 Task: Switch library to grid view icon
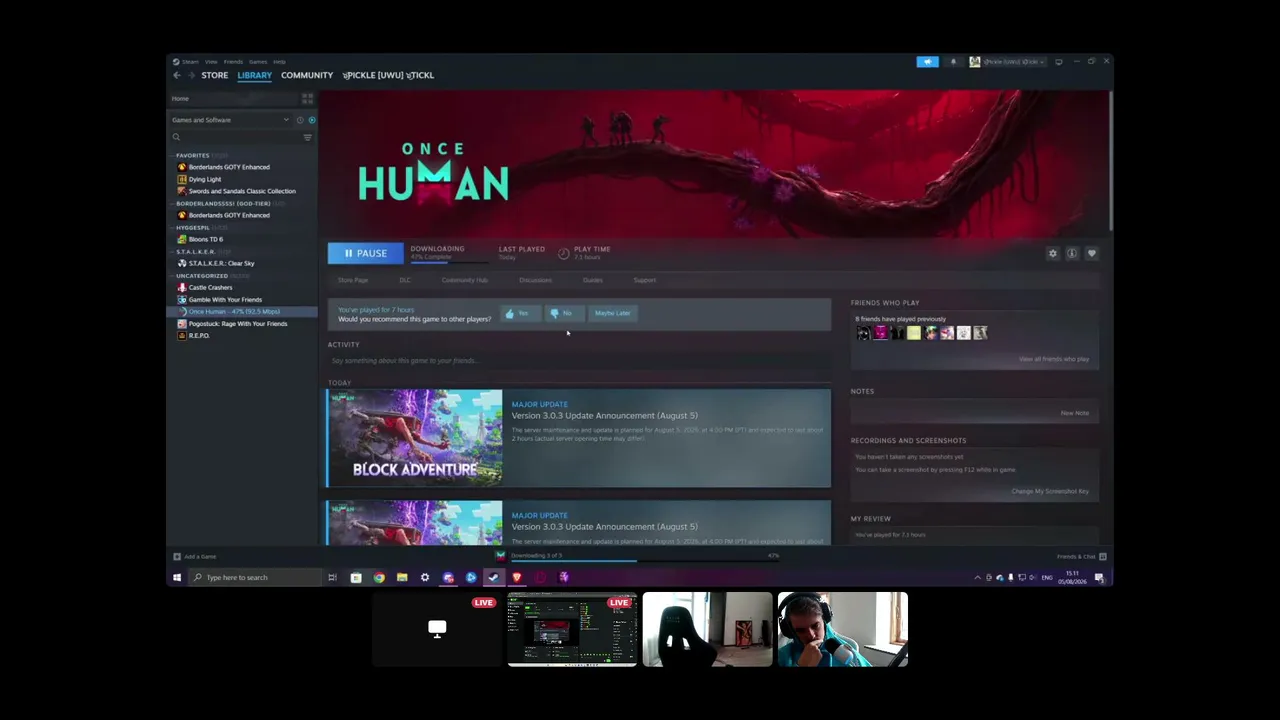(x=307, y=98)
